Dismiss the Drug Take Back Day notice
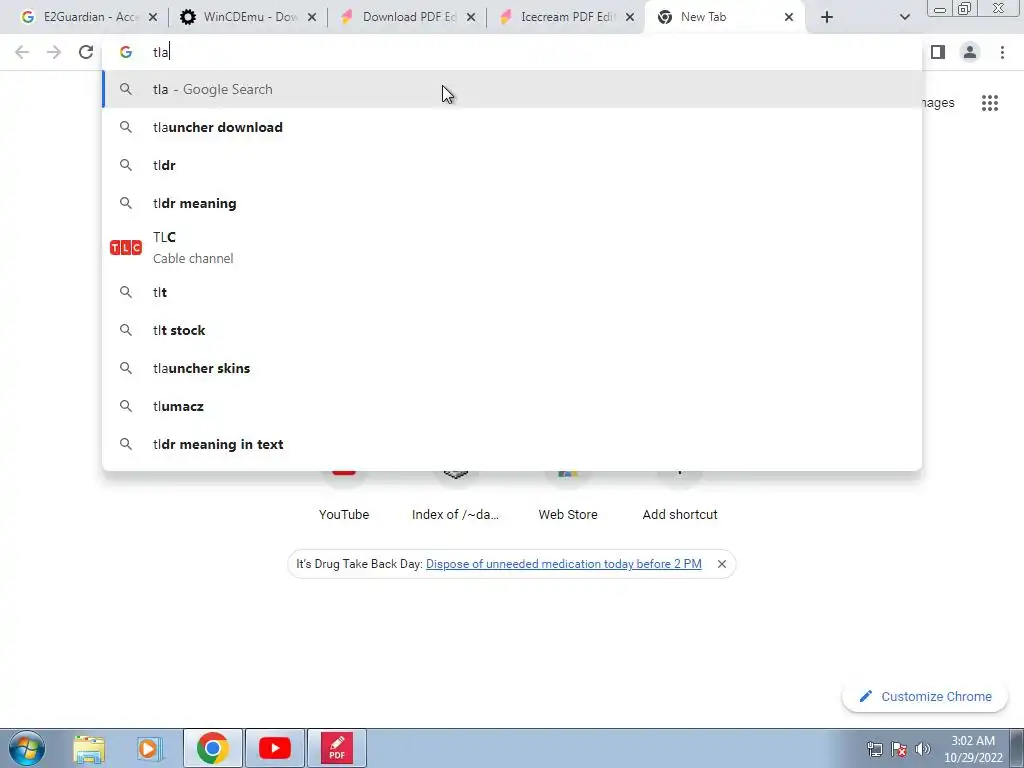Screen dimensions: 1024x768 (x=722, y=564)
